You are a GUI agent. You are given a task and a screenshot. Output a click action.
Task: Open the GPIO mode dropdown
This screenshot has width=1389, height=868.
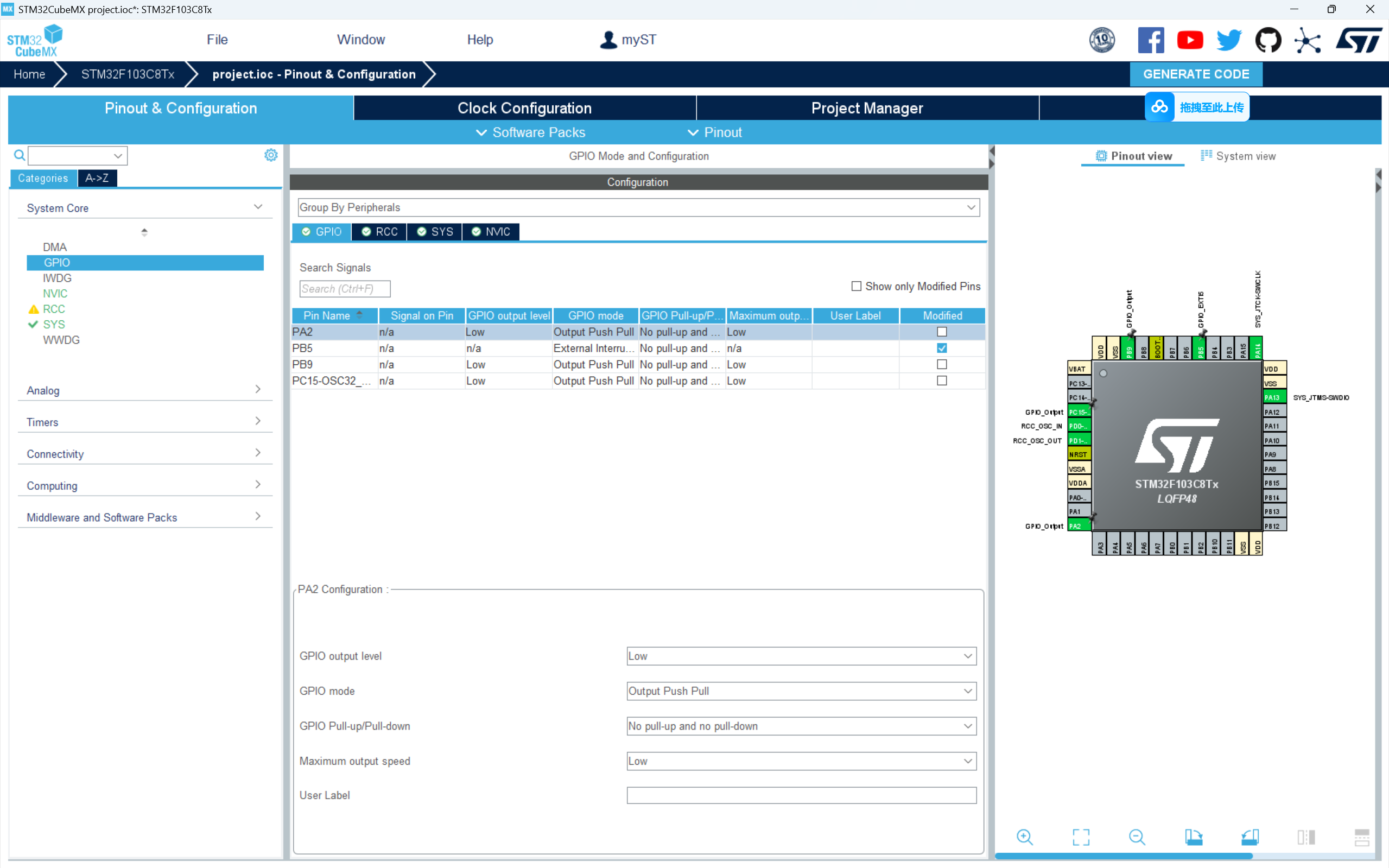coord(801,691)
